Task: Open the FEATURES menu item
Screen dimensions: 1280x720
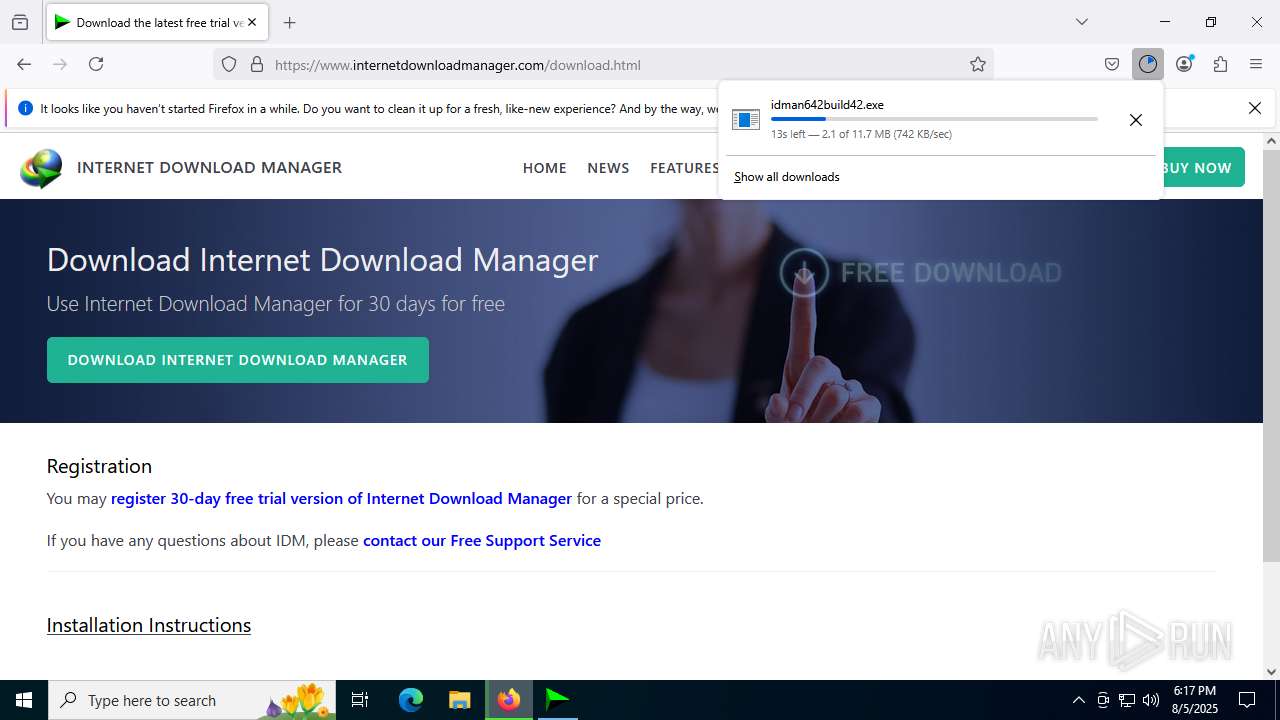Action: coord(684,168)
